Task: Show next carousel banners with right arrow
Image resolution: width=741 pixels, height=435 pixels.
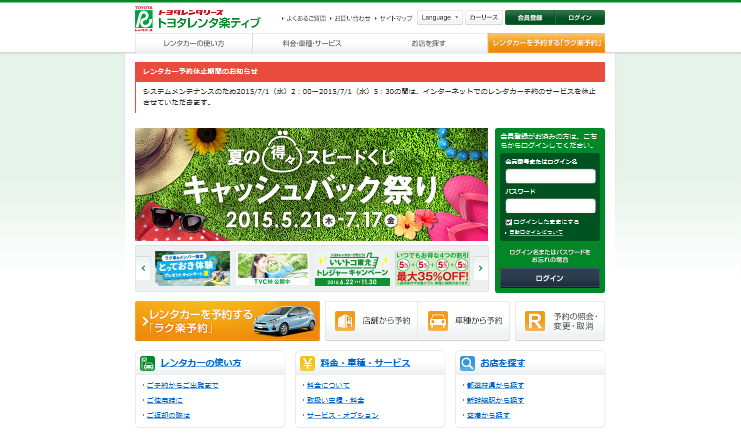Action: (481, 268)
